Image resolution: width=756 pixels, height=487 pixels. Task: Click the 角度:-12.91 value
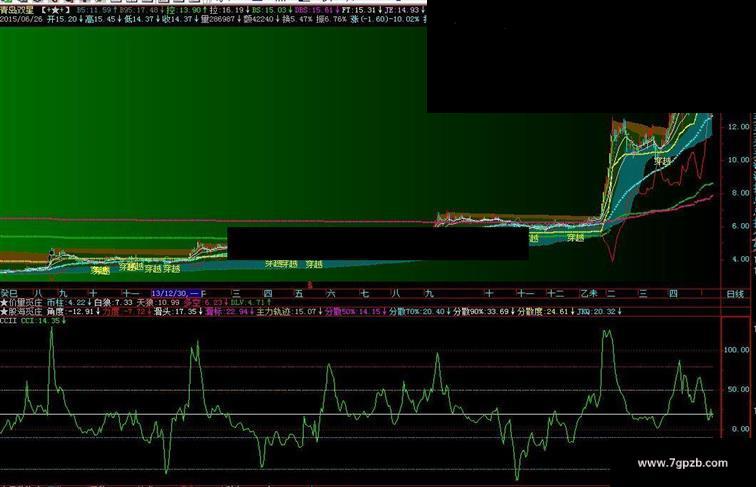click(73, 311)
